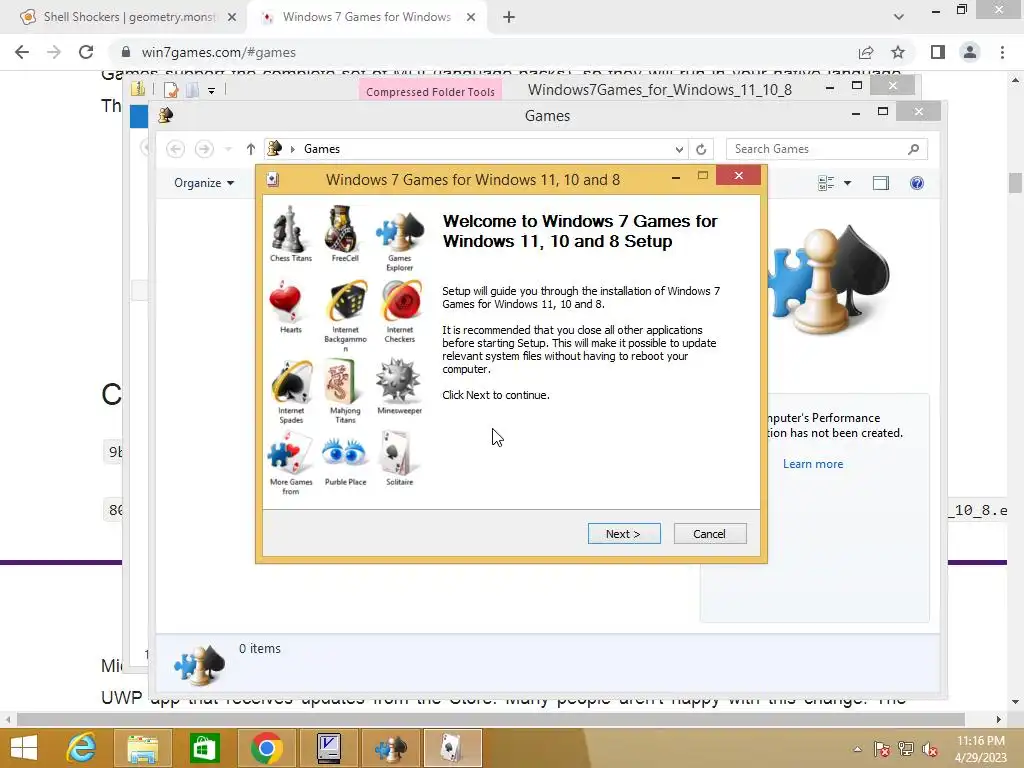Viewport: 1024px width, 768px height.
Task: Expand the view options dropdown arrow
Action: [848, 184]
